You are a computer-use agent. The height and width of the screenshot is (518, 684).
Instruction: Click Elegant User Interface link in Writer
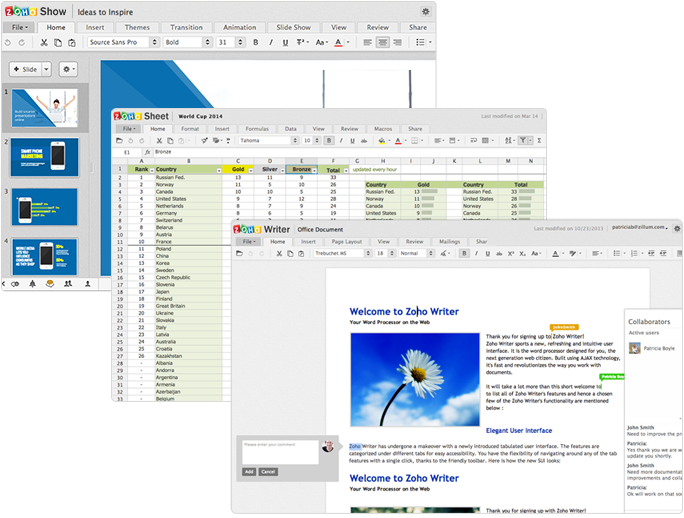(519, 431)
